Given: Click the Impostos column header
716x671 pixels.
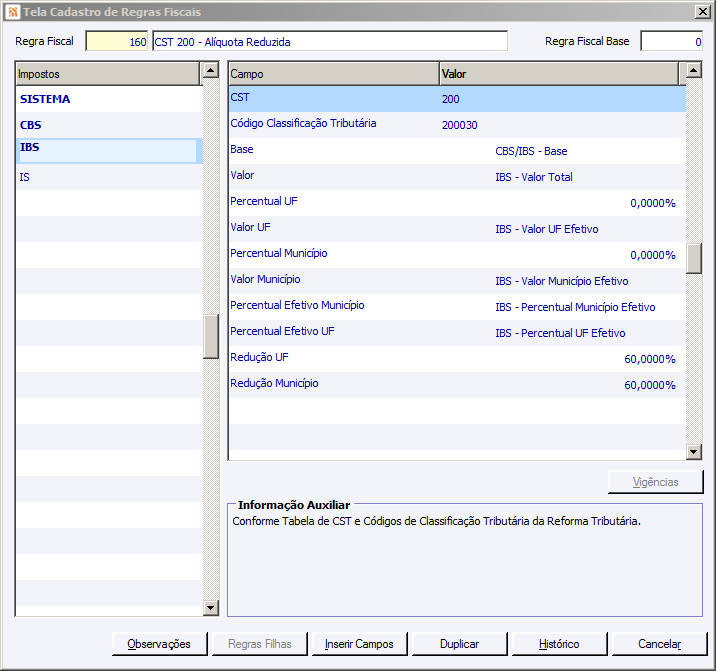Looking at the screenshot, I should pyautogui.click(x=108, y=74).
